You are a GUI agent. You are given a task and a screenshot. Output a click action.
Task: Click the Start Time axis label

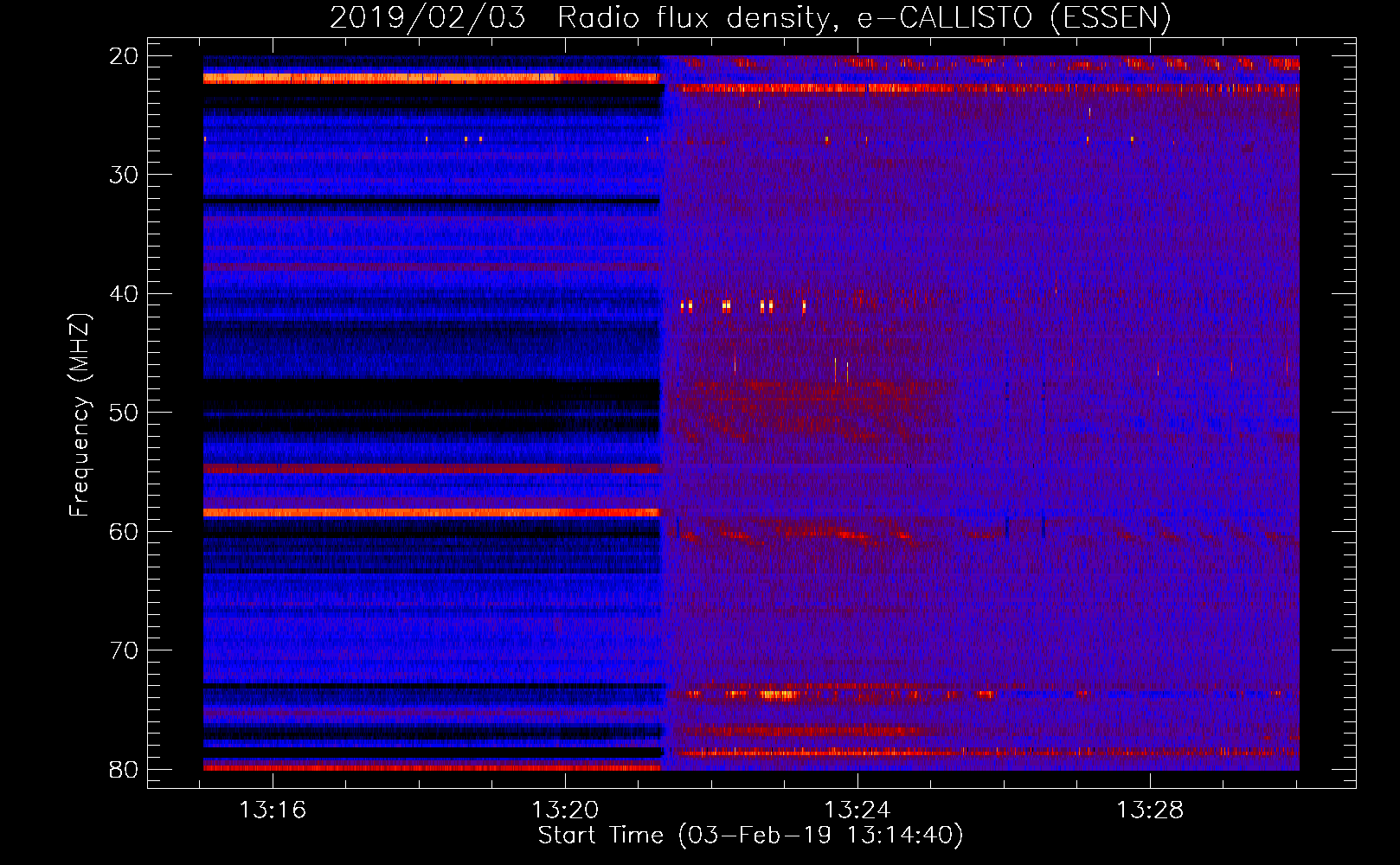point(750,836)
